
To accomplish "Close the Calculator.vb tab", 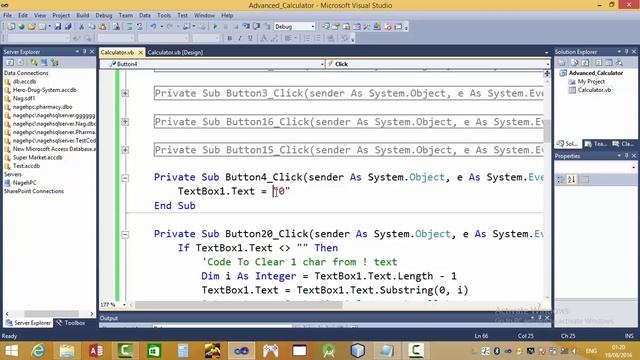I will tap(140, 53).
